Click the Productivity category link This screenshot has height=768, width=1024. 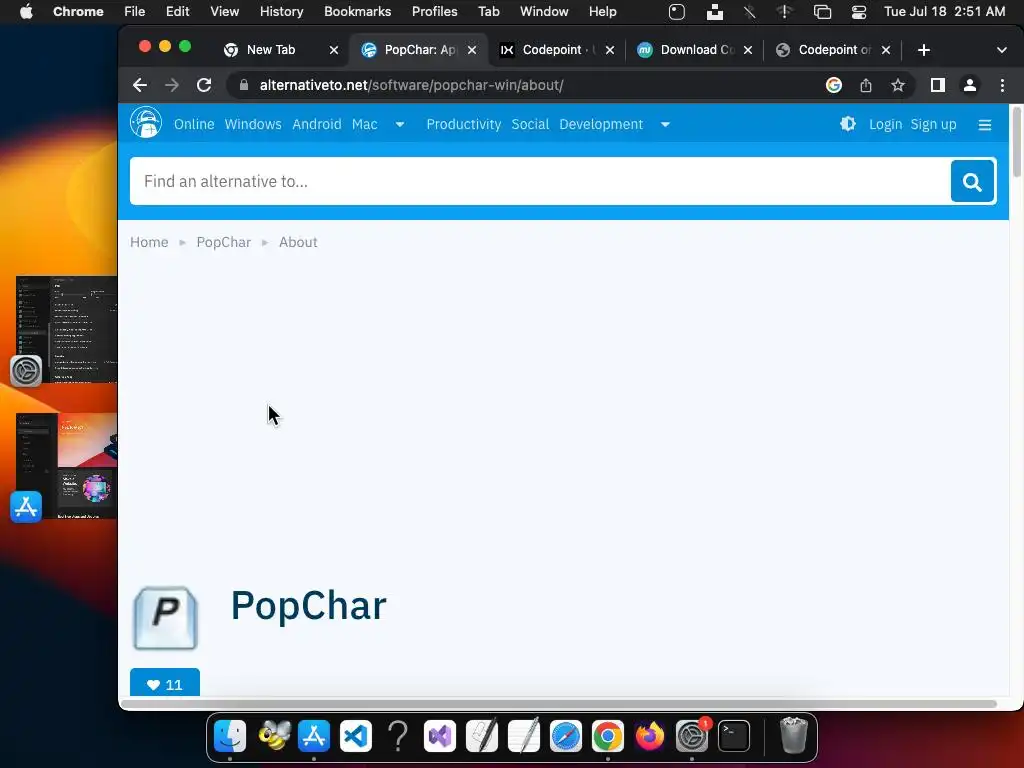464,124
